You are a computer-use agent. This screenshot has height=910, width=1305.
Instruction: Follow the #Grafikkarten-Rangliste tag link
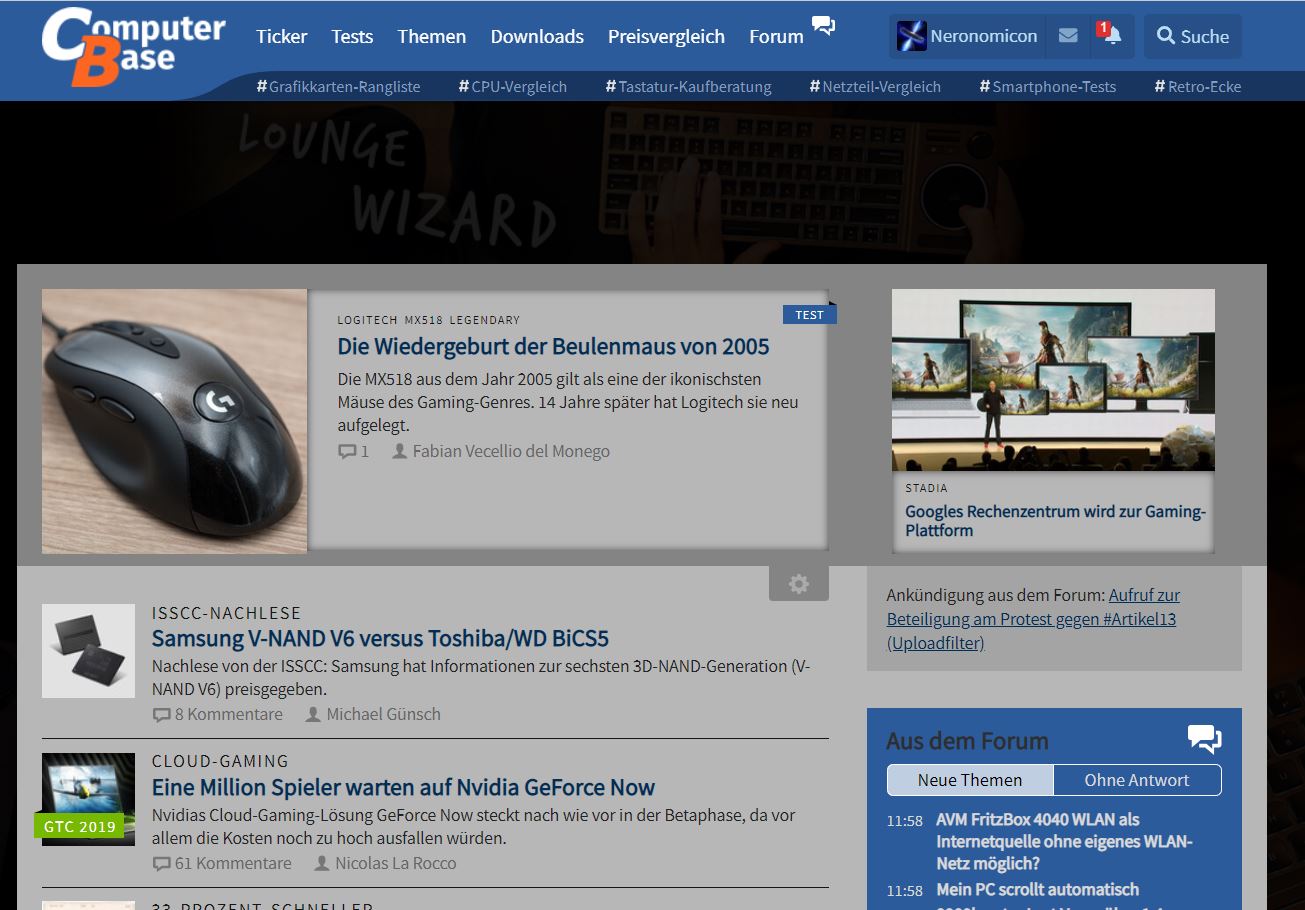pyautogui.click(x=339, y=87)
